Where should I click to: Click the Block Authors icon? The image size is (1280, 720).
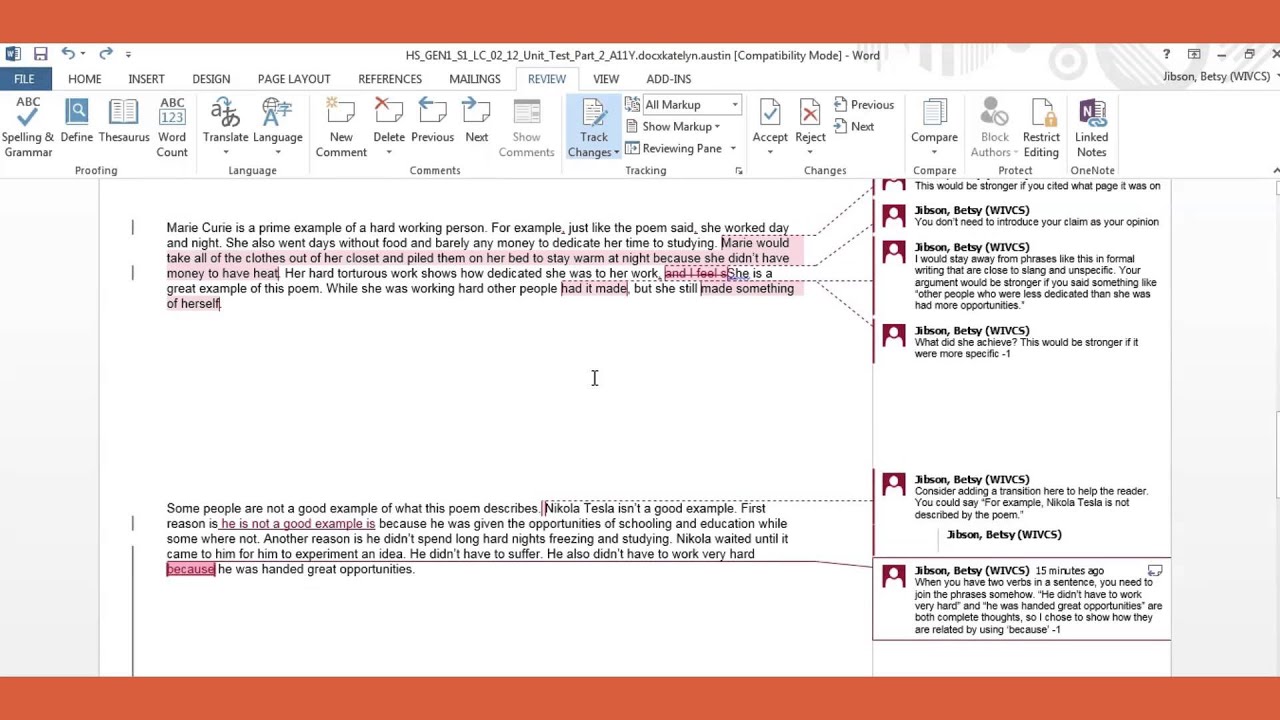coord(994,113)
